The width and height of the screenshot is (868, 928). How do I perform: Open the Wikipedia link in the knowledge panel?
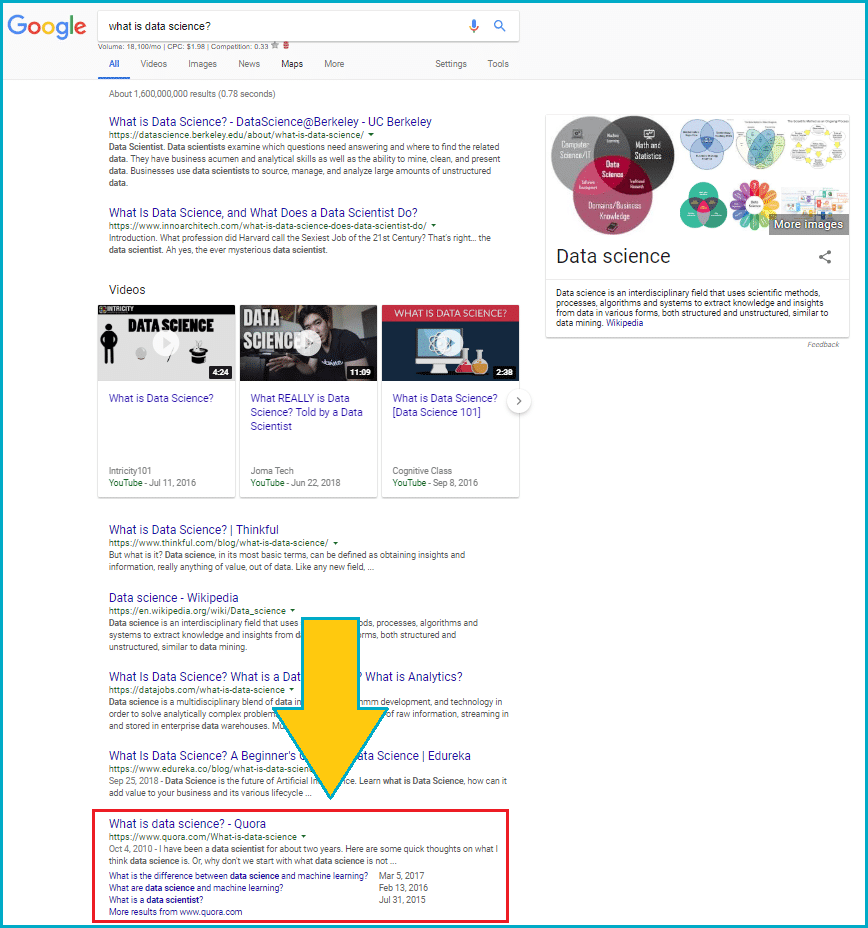tap(626, 322)
